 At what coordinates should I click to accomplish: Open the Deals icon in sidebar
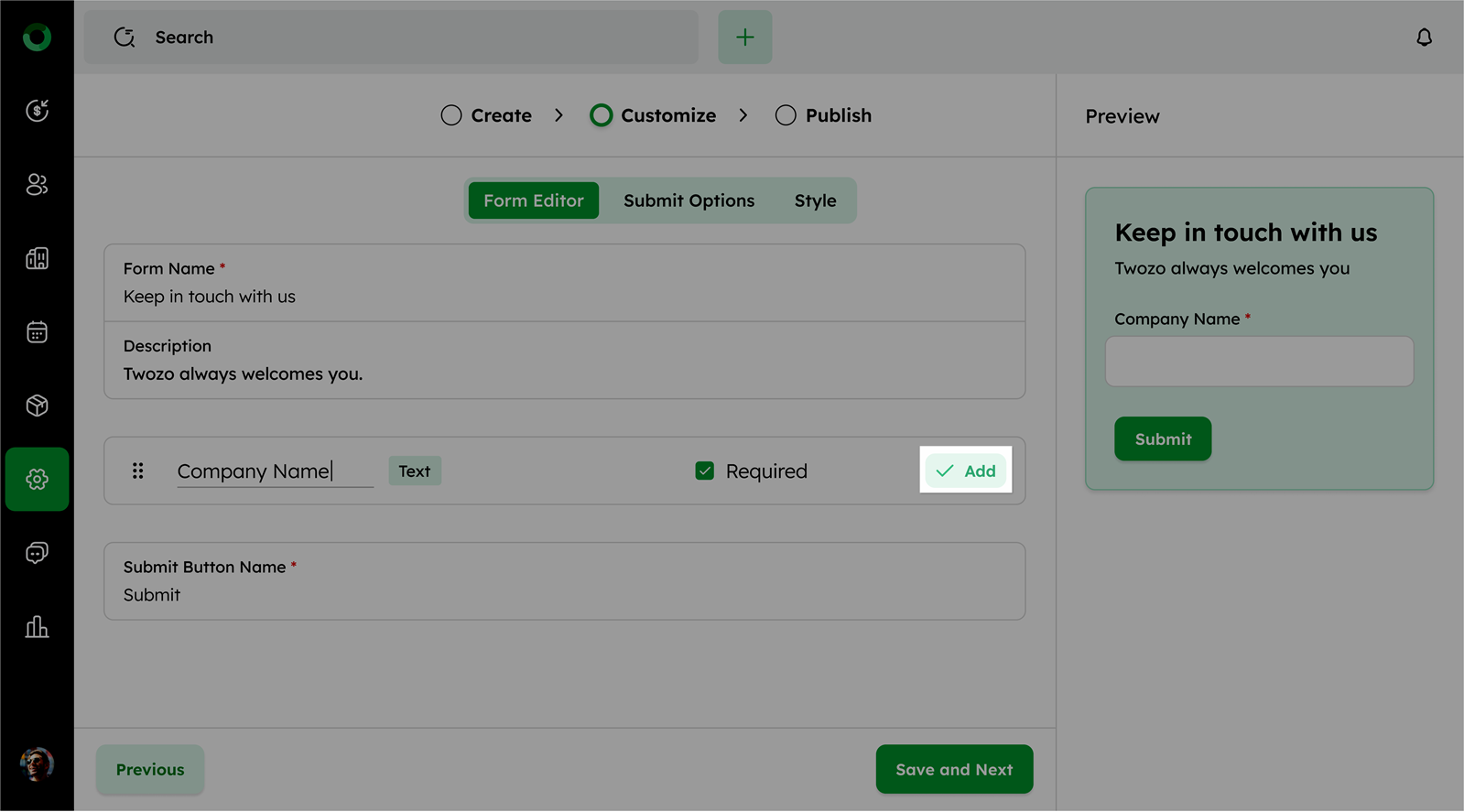[x=37, y=111]
